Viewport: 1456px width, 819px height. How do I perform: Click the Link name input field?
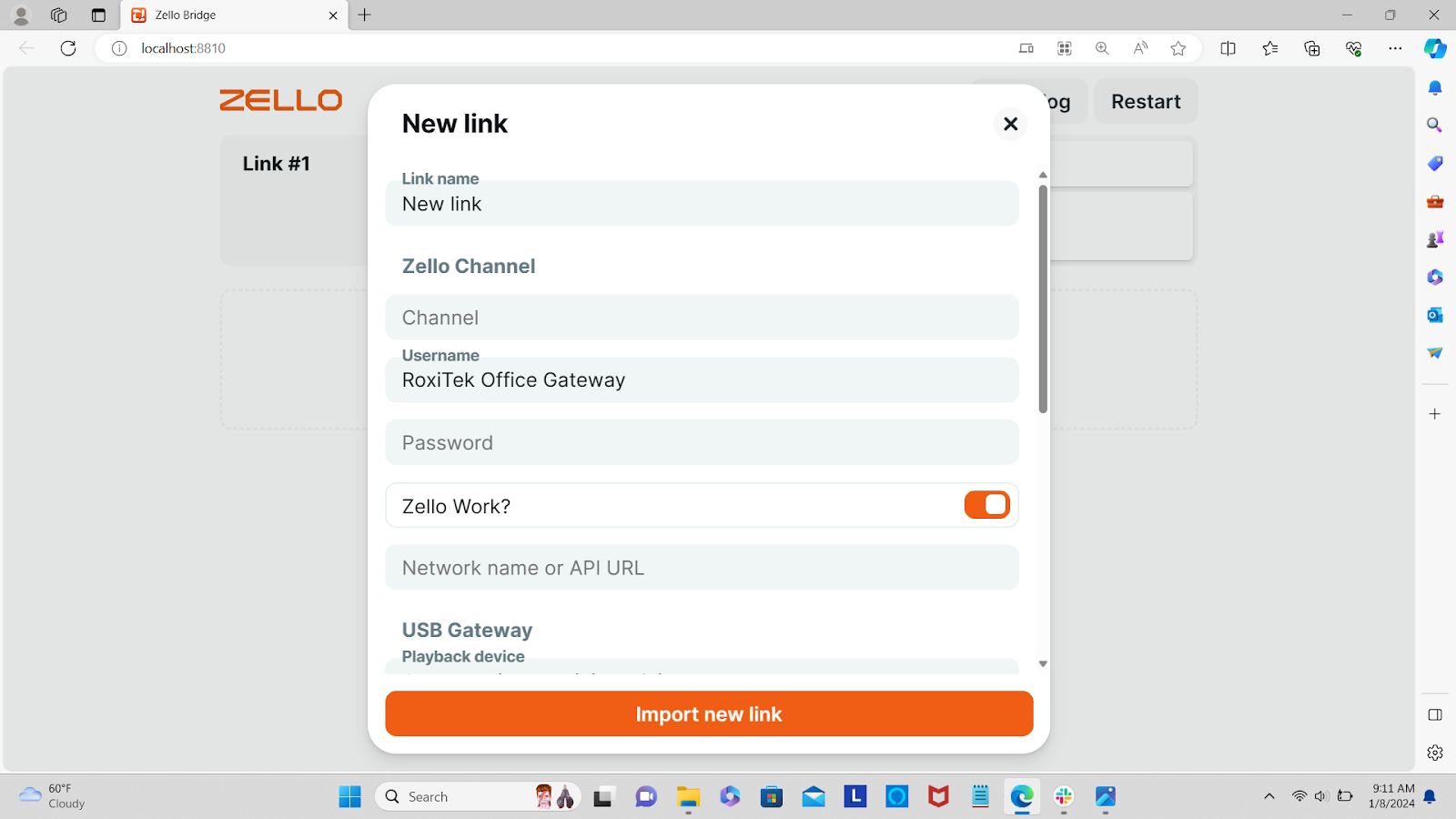(702, 203)
